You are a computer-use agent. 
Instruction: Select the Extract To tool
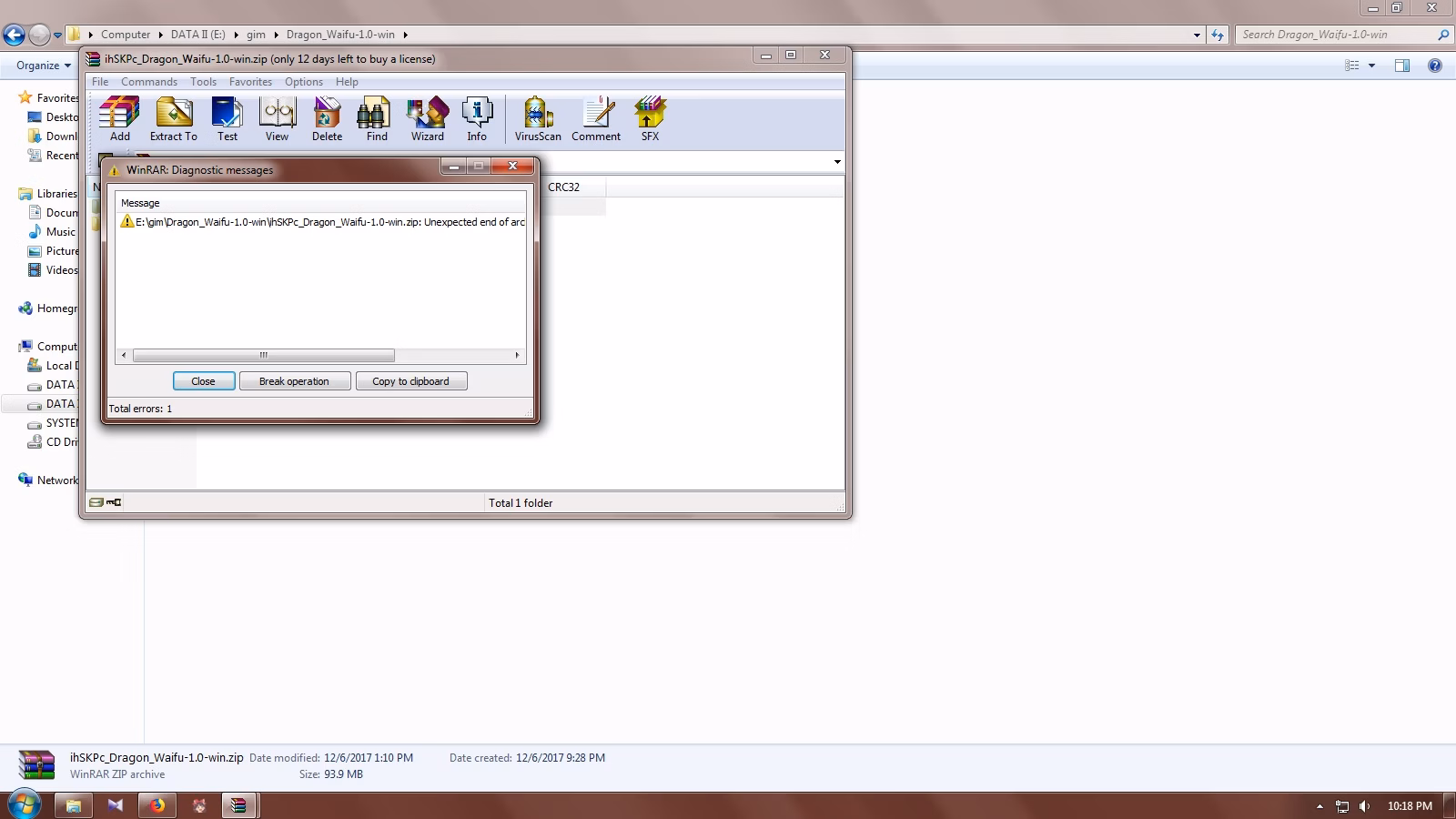[173, 119]
